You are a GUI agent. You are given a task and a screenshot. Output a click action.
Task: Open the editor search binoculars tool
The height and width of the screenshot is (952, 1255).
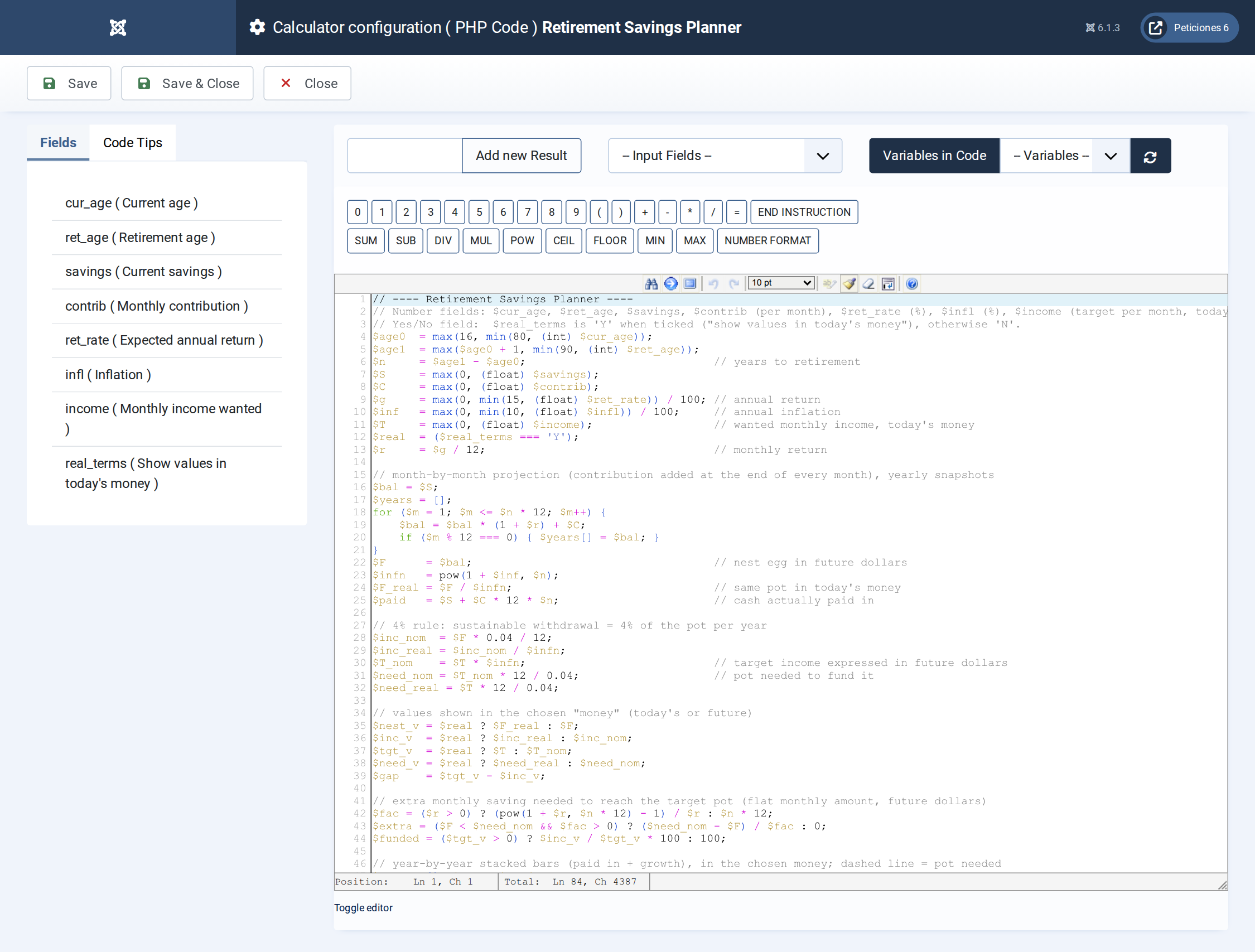(x=651, y=283)
